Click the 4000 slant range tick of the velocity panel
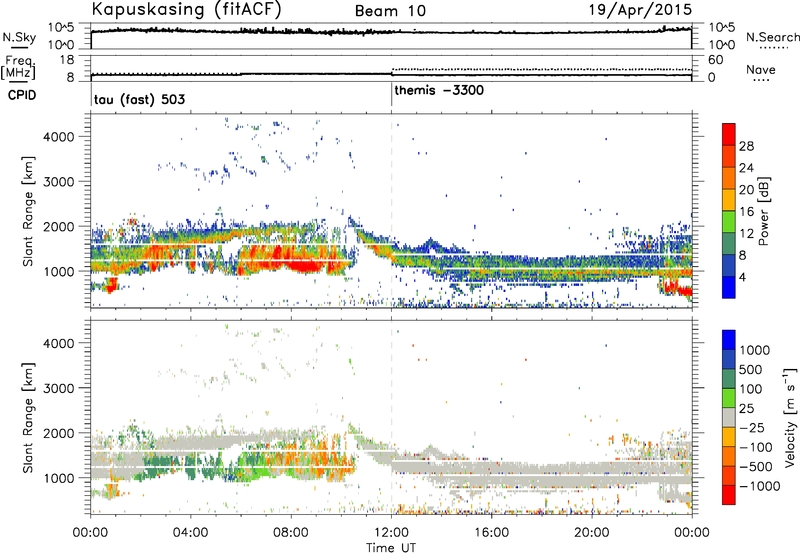The width and height of the screenshot is (800, 554). pos(58,343)
